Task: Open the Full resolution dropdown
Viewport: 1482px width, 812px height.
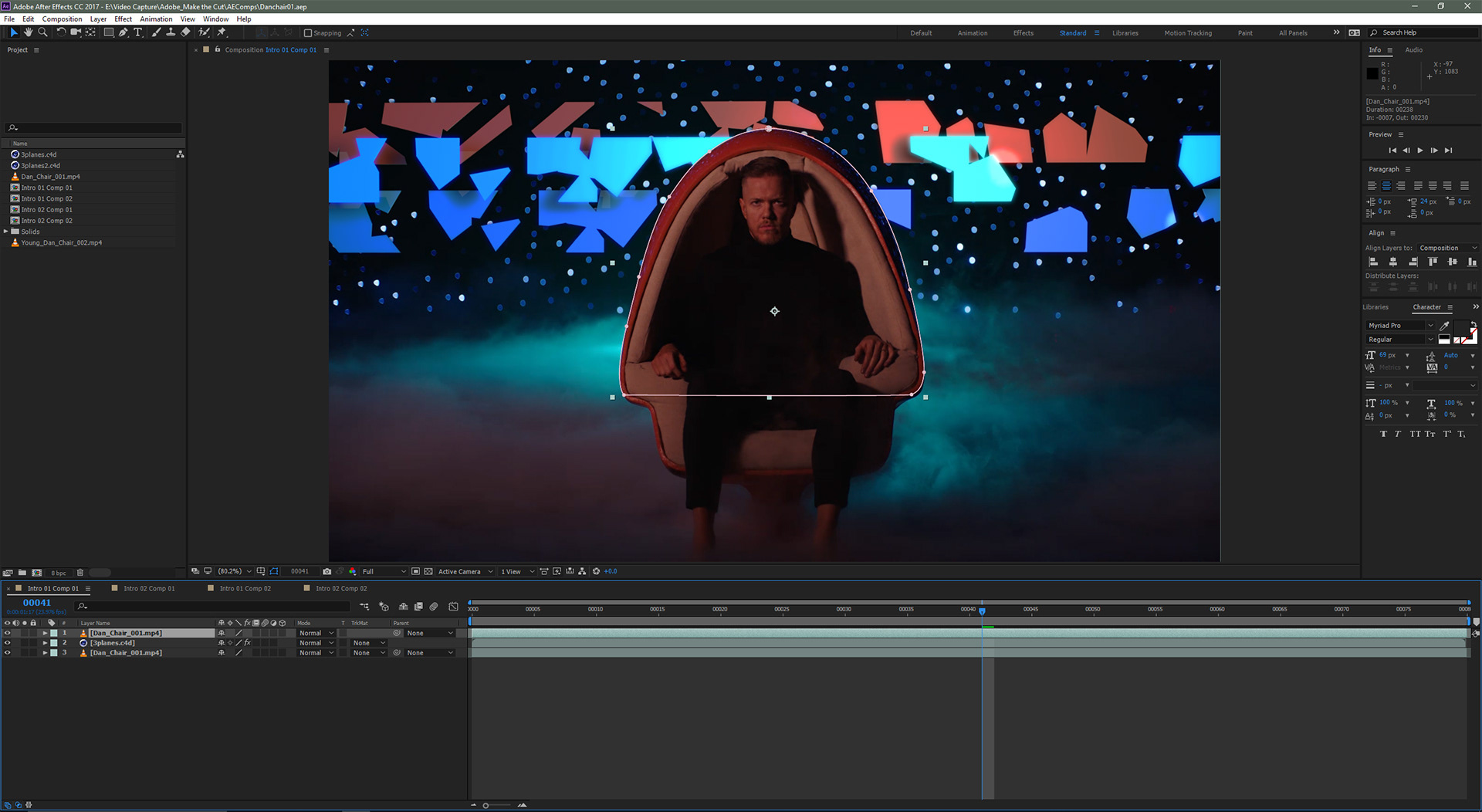Action: 384,571
